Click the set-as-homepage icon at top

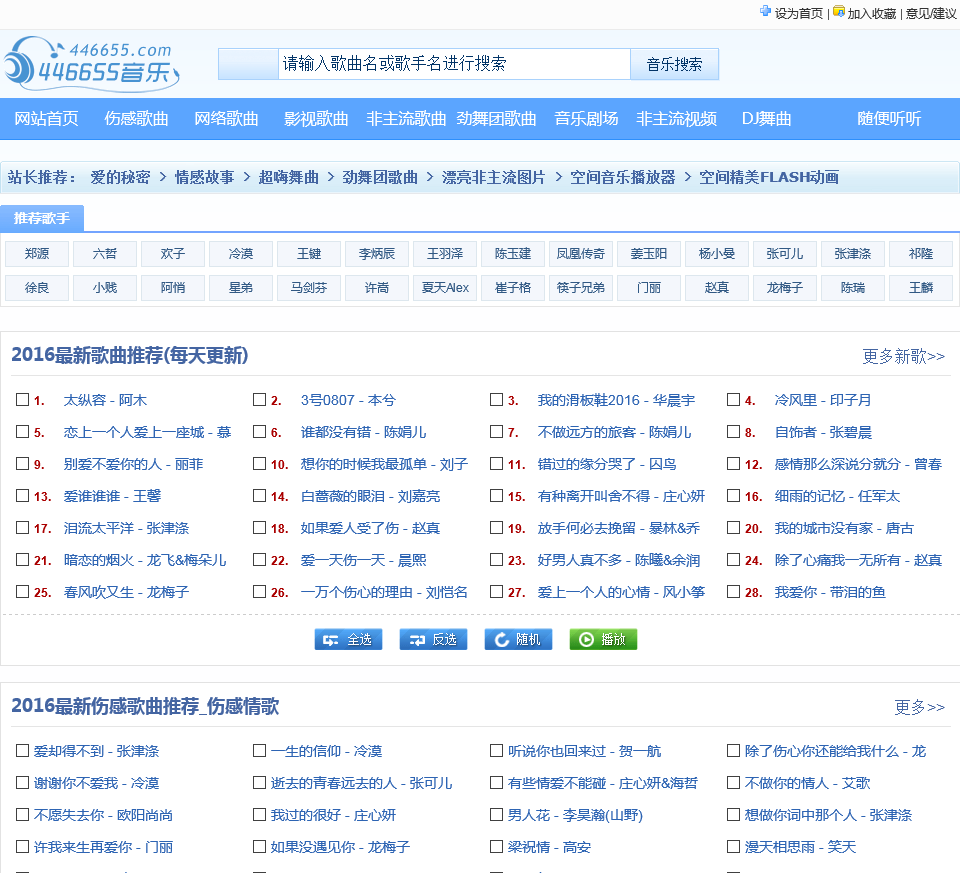pos(765,11)
